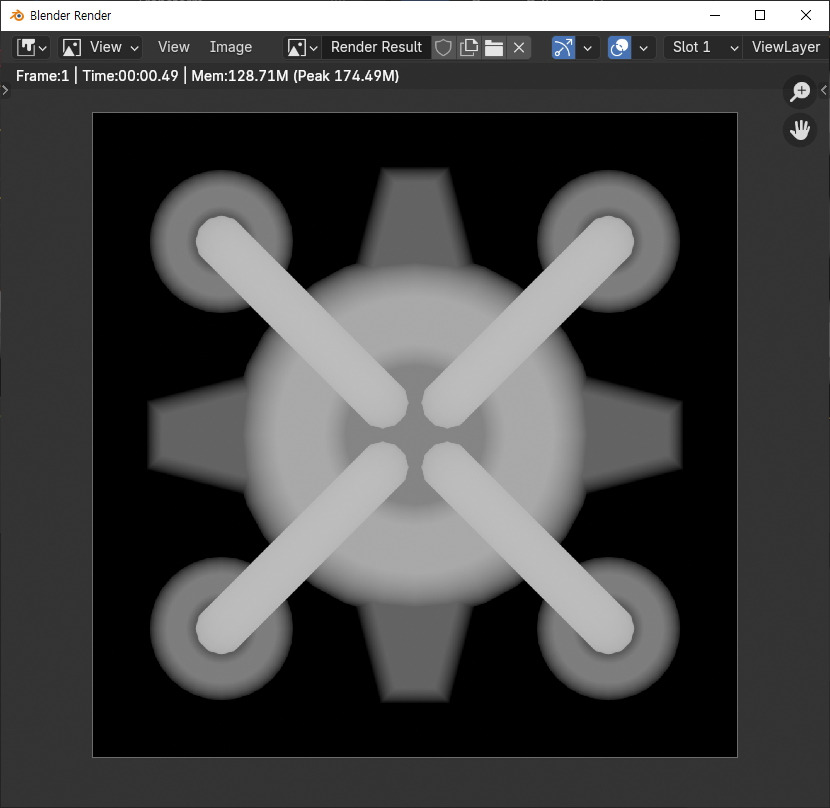The width and height of the screenshot is (830, 808).
Task: Close the Blender Render window
Action: pos(806,15)
